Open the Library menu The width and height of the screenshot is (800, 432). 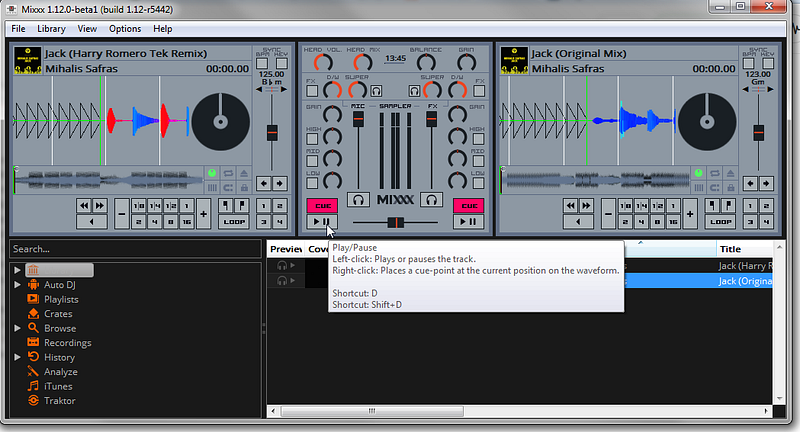pyautogui.click(x=51, y=29)
